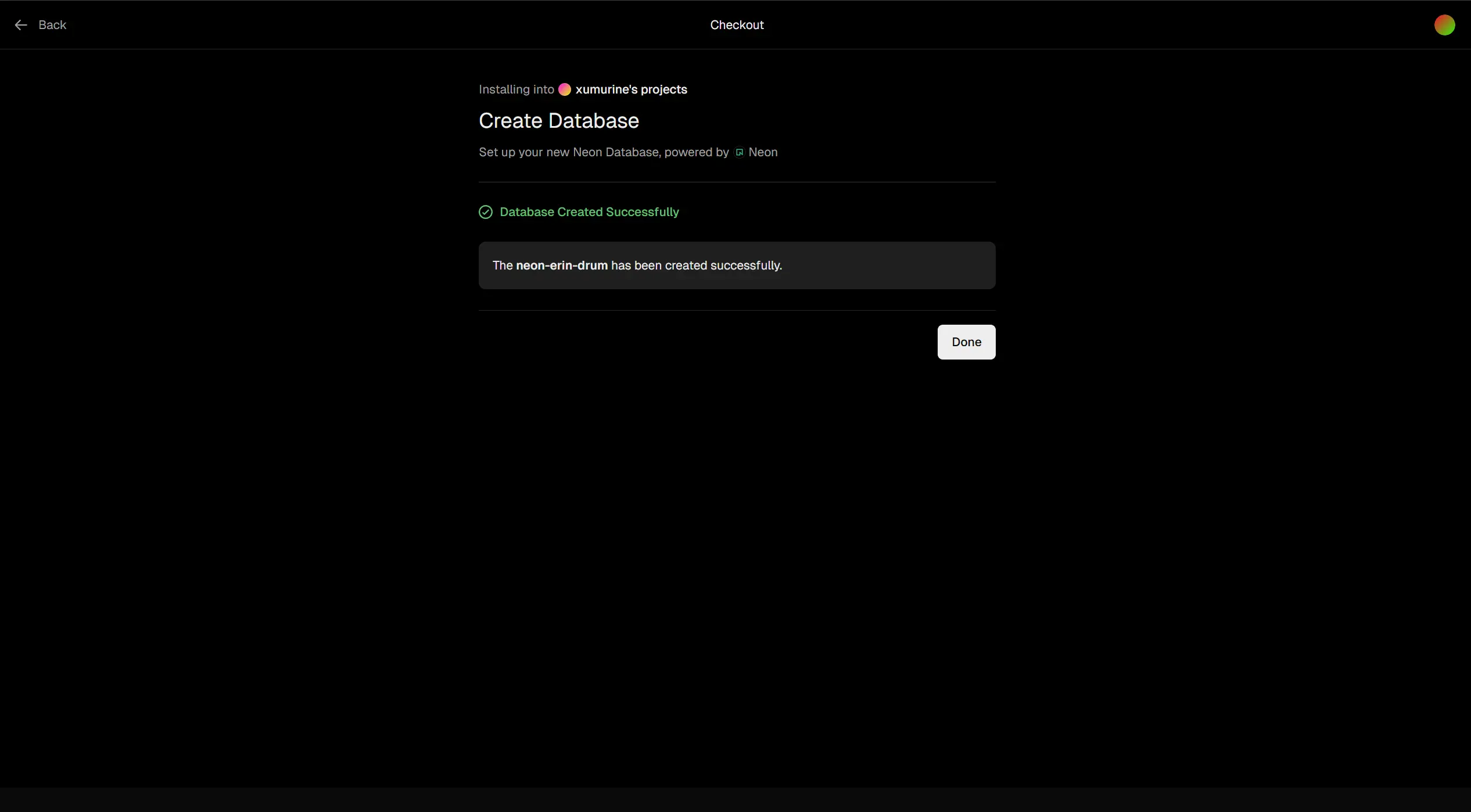Click the Back arrow icon

21,25
